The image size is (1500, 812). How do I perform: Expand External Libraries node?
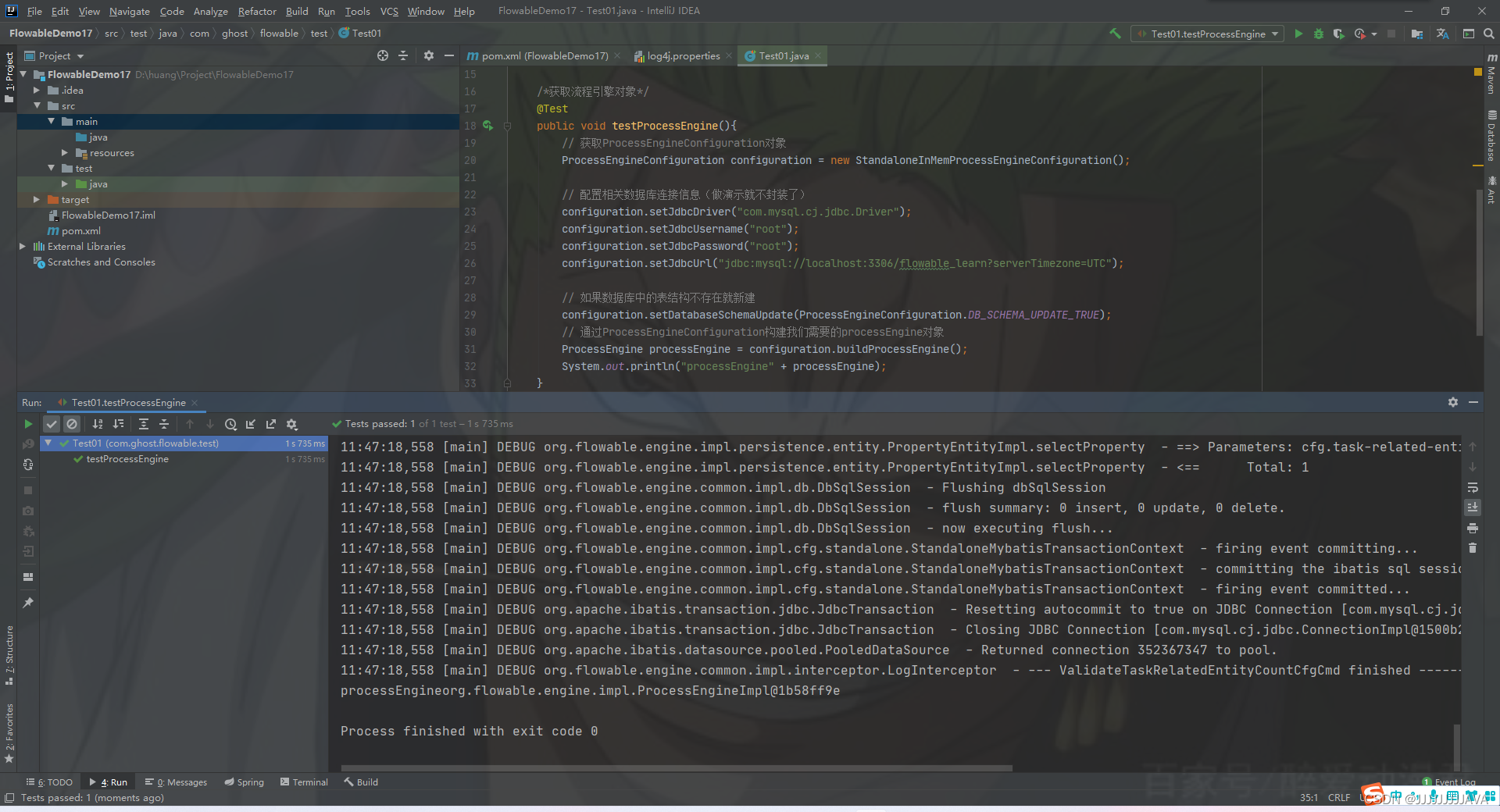(x=23, y=246)
